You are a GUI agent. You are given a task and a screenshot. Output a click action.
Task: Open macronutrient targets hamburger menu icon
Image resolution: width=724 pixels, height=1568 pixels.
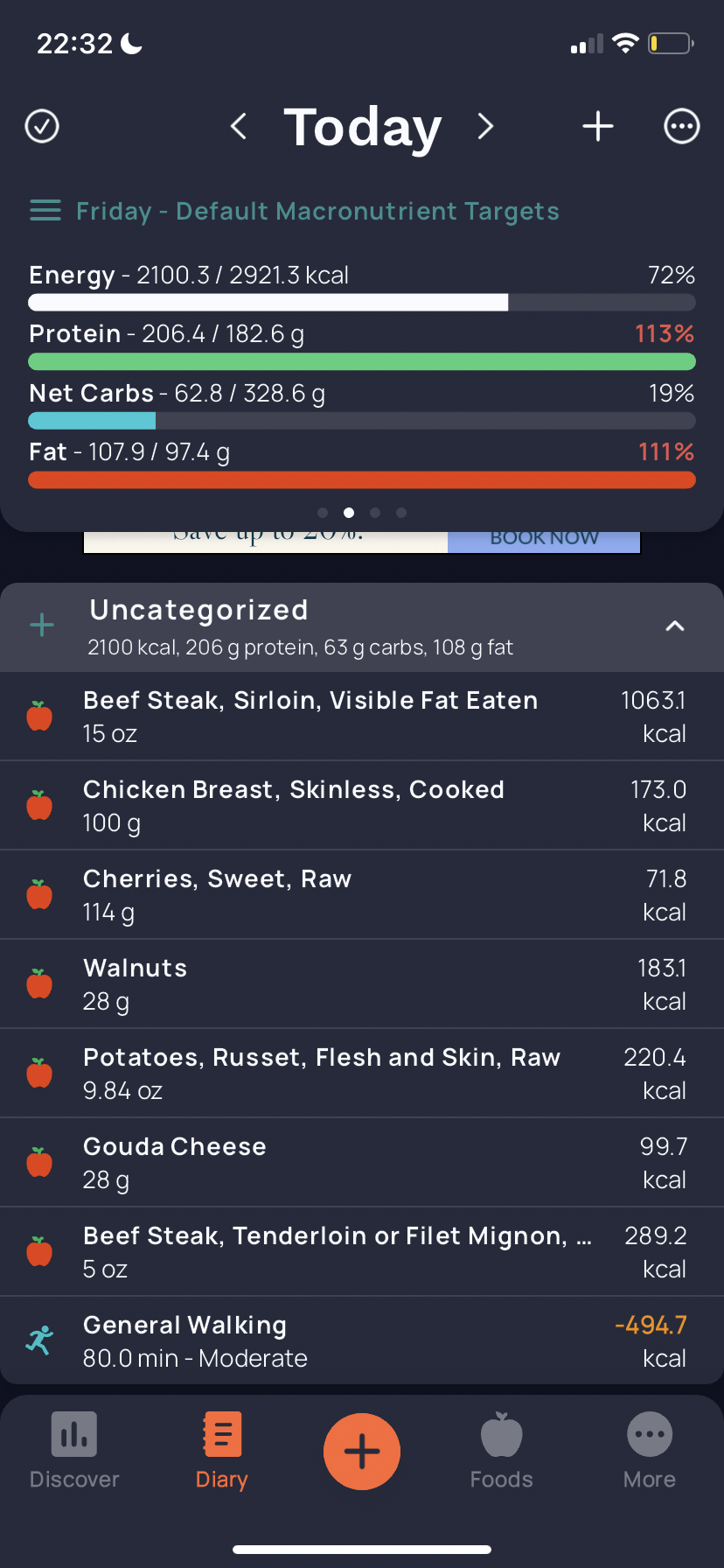[x=45, y=211]
